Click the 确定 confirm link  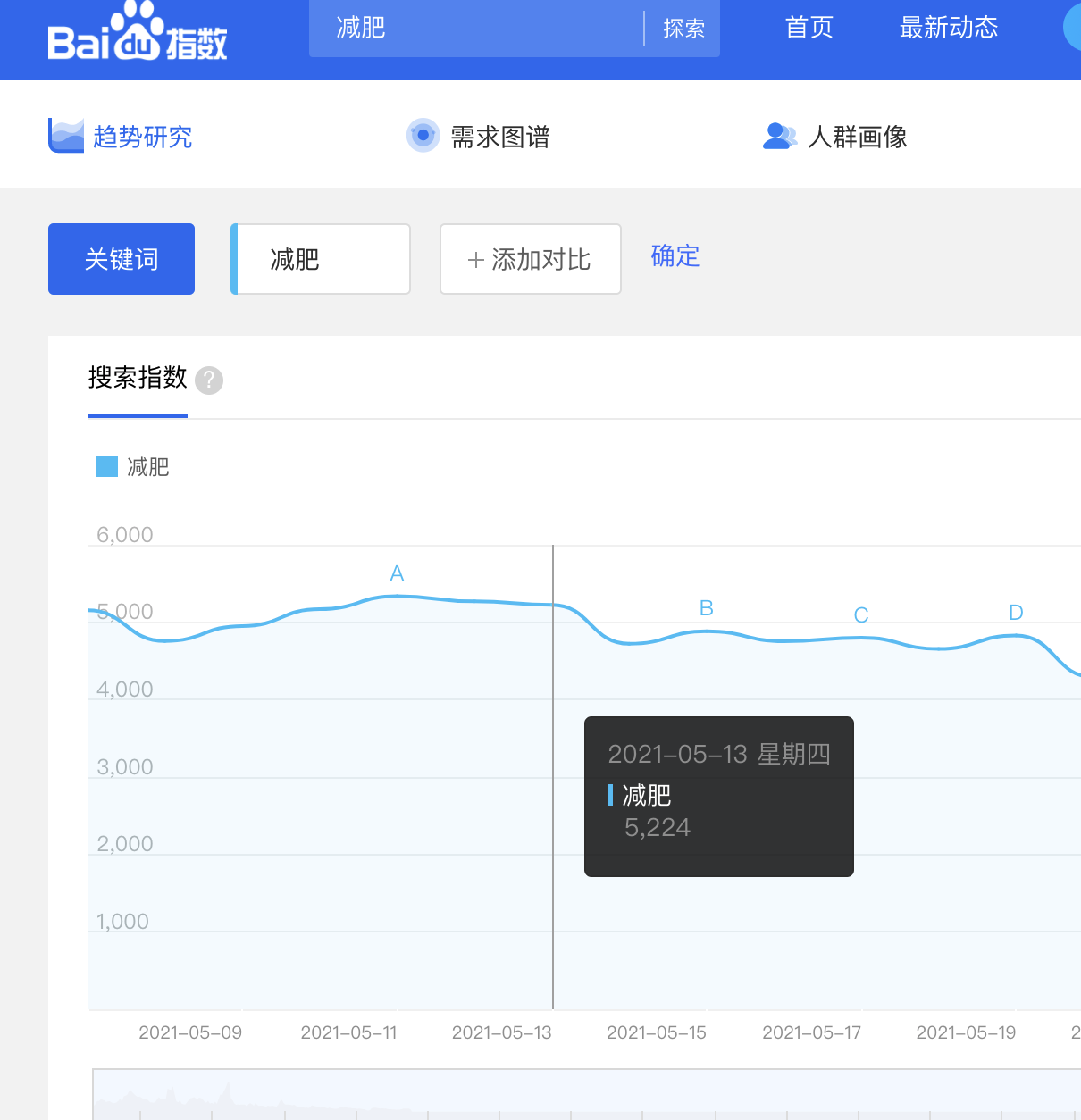point(675,257)
